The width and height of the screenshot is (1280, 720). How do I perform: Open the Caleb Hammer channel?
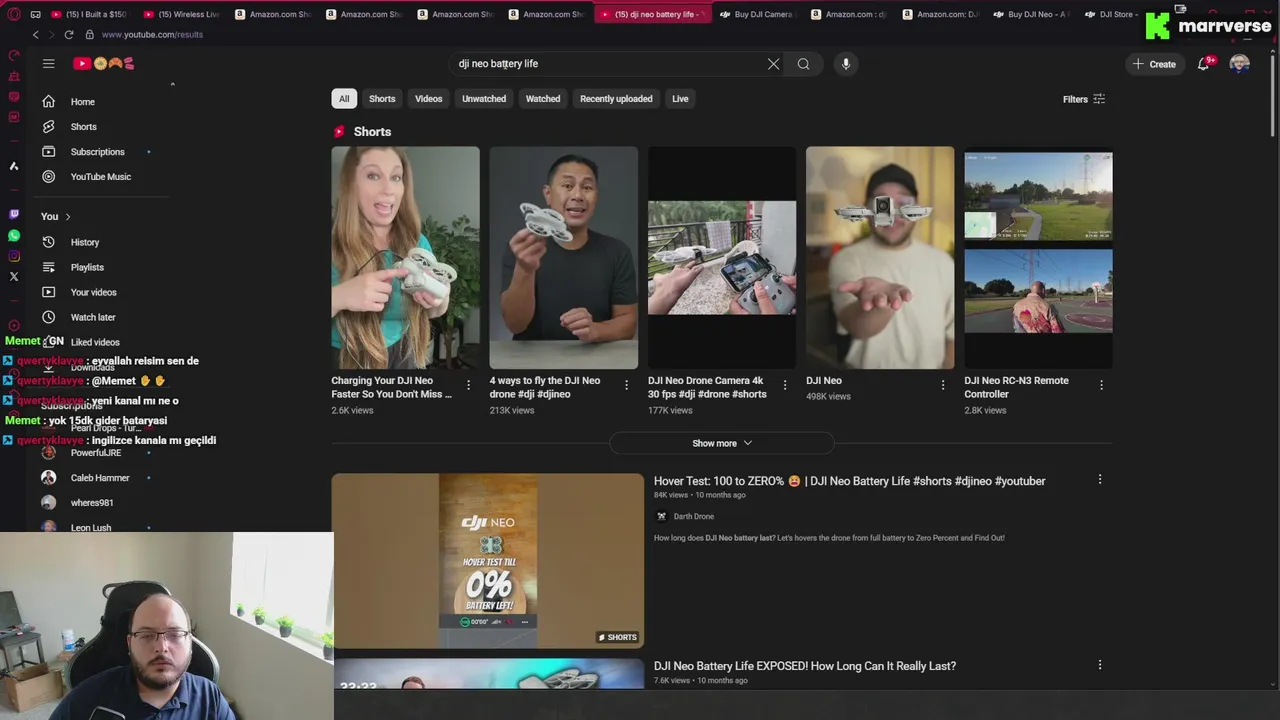pos(100,478)
